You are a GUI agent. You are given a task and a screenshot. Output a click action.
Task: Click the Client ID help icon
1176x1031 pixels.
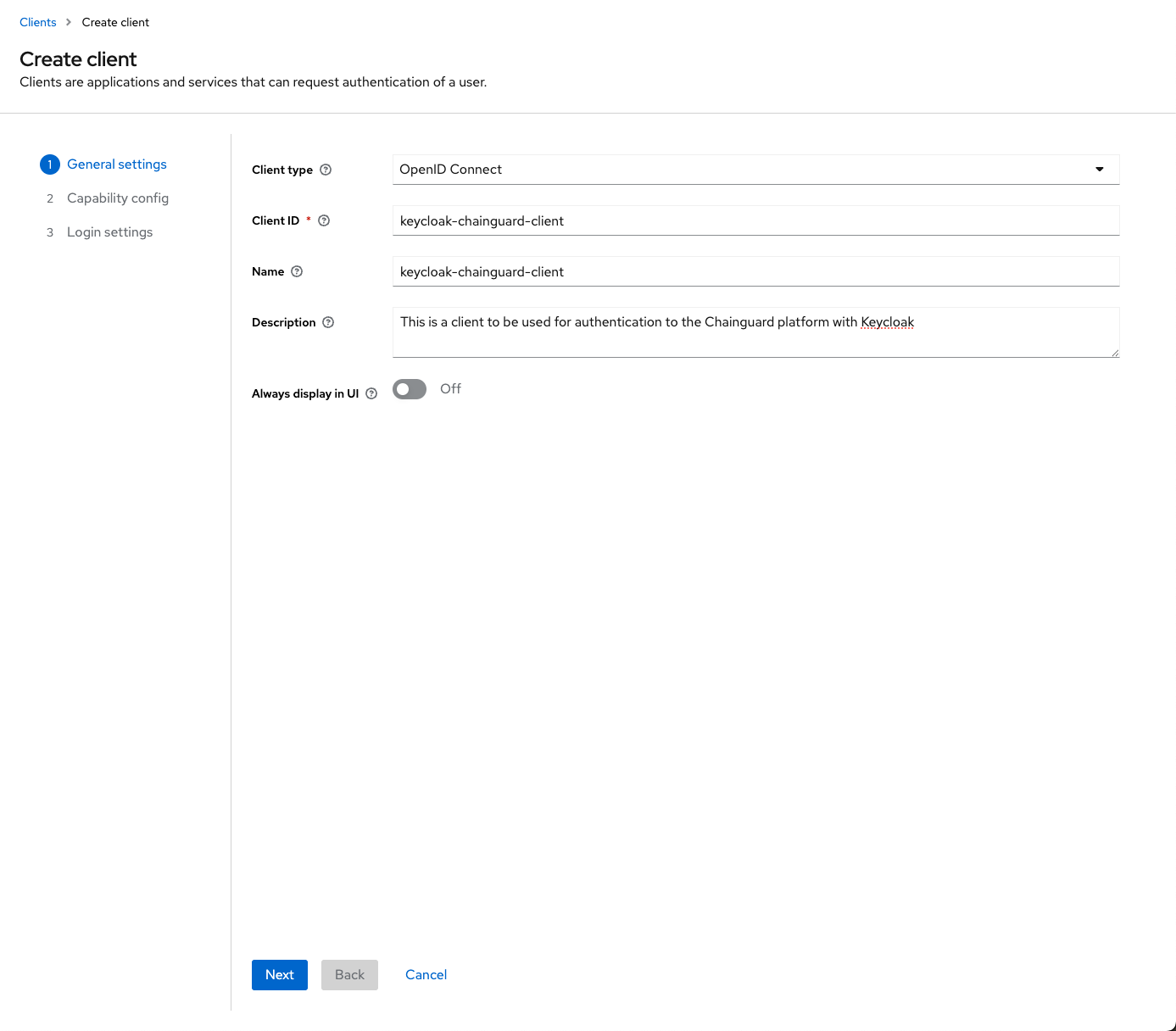pyautogui.click(x=323, y=220)
